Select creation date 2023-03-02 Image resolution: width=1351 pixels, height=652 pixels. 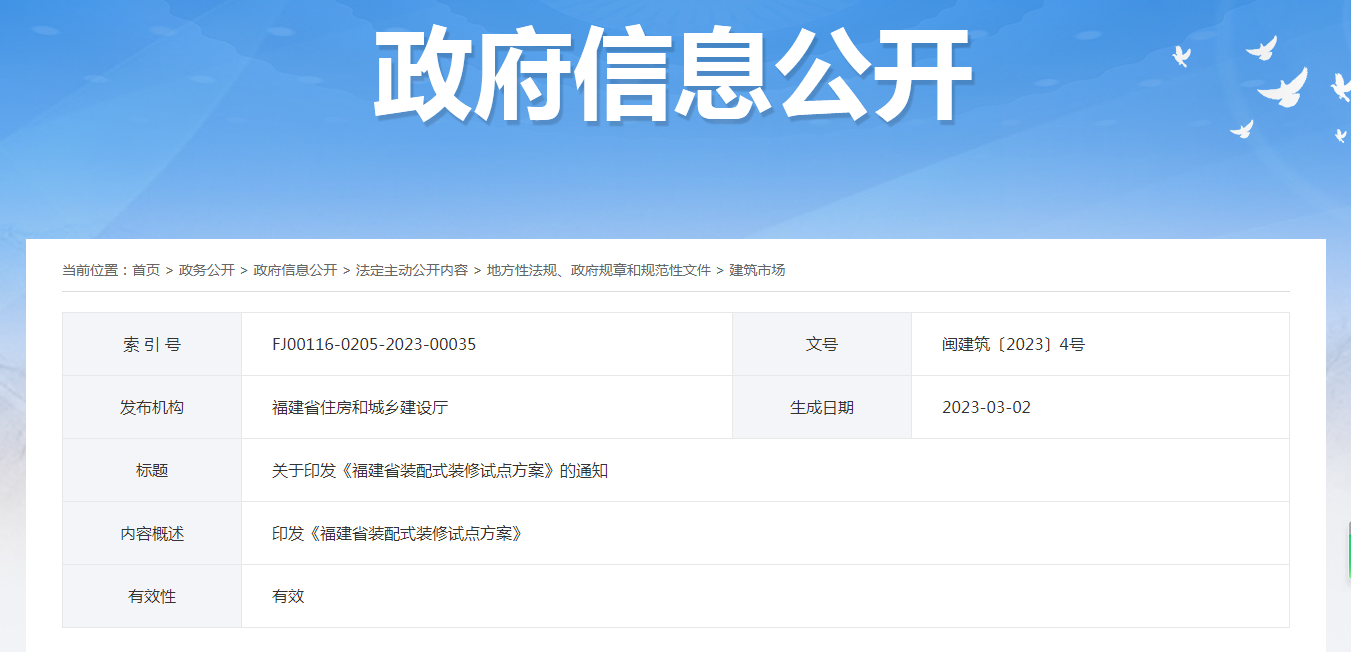986,407
